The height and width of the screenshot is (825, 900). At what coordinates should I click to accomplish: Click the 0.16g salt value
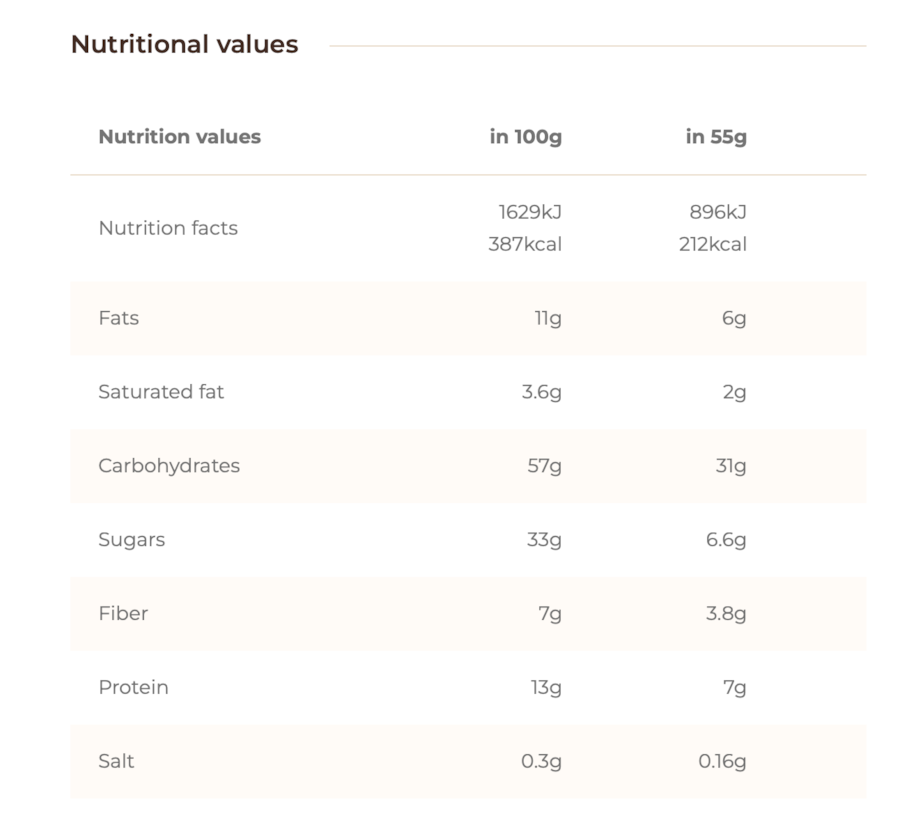click(722, 761)
